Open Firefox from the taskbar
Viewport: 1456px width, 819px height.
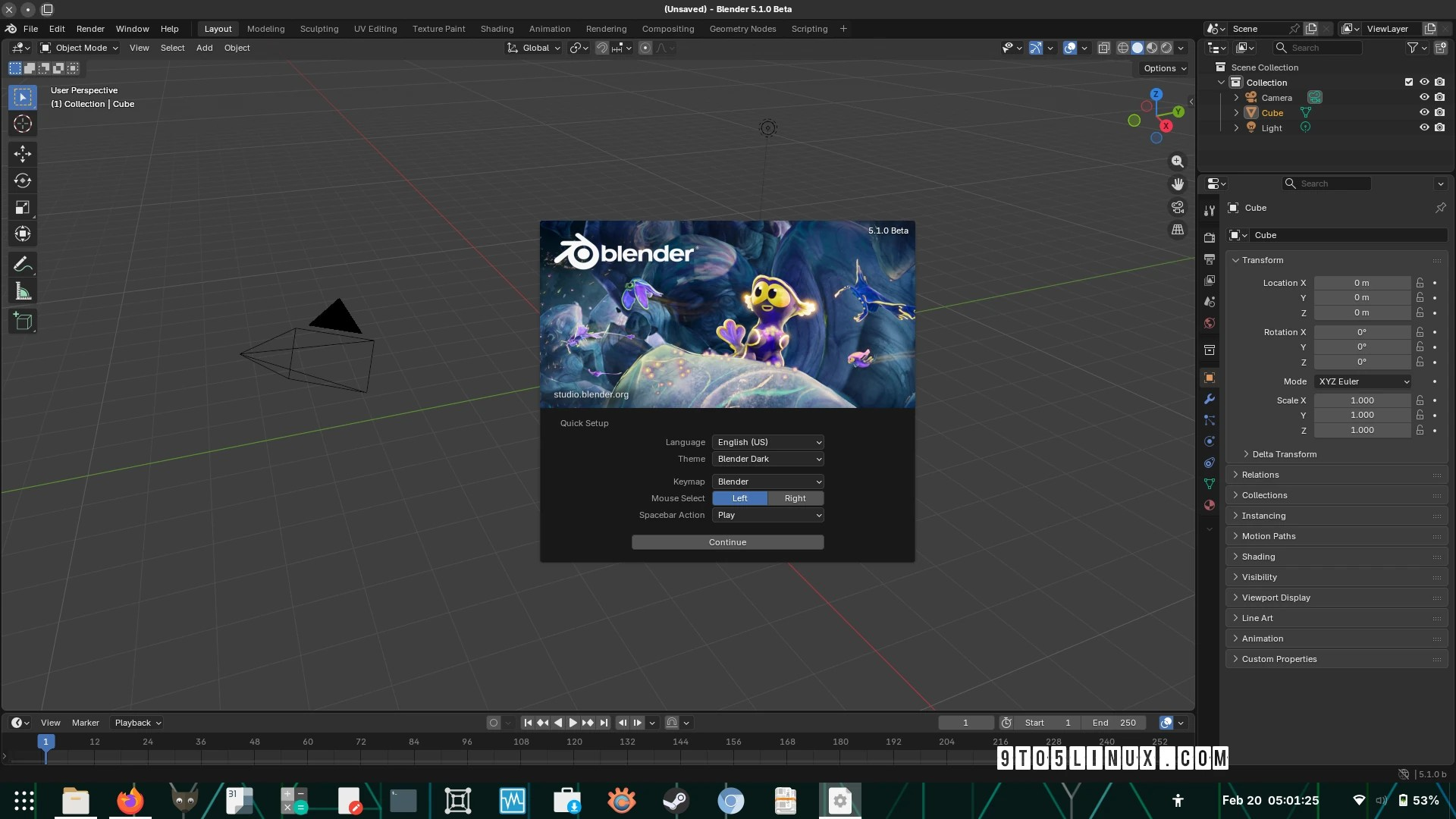(130, 801)
